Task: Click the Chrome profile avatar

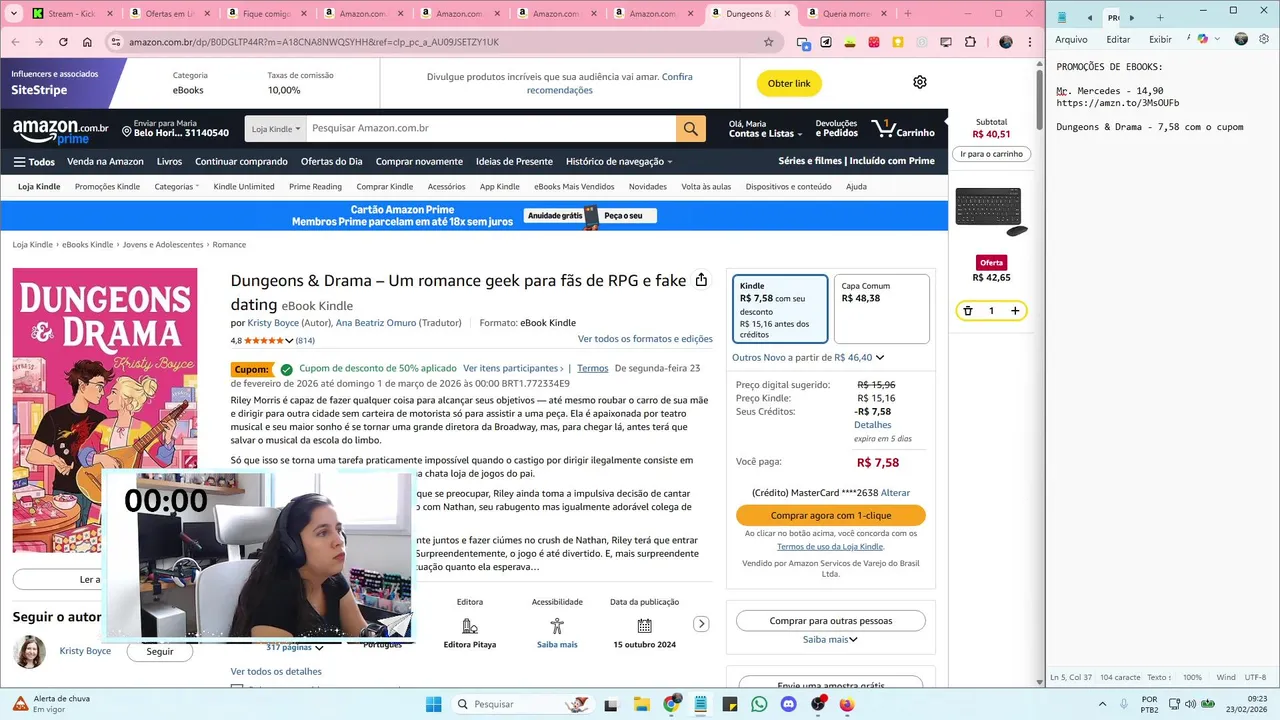Action: pyautogui.click(x=1006, y=42)
